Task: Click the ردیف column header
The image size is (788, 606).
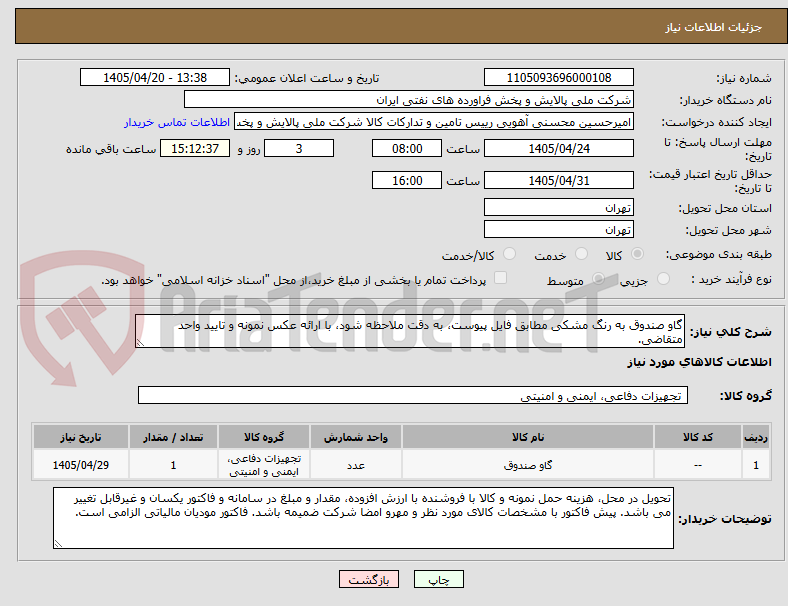Action: [x=755, y=437]
